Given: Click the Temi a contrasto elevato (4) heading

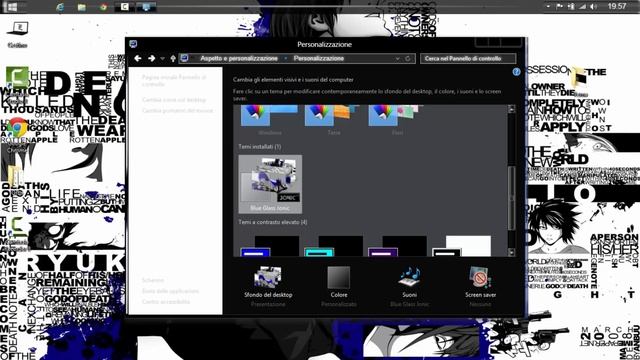Looking at the screenshot, I should coord(273,222).
